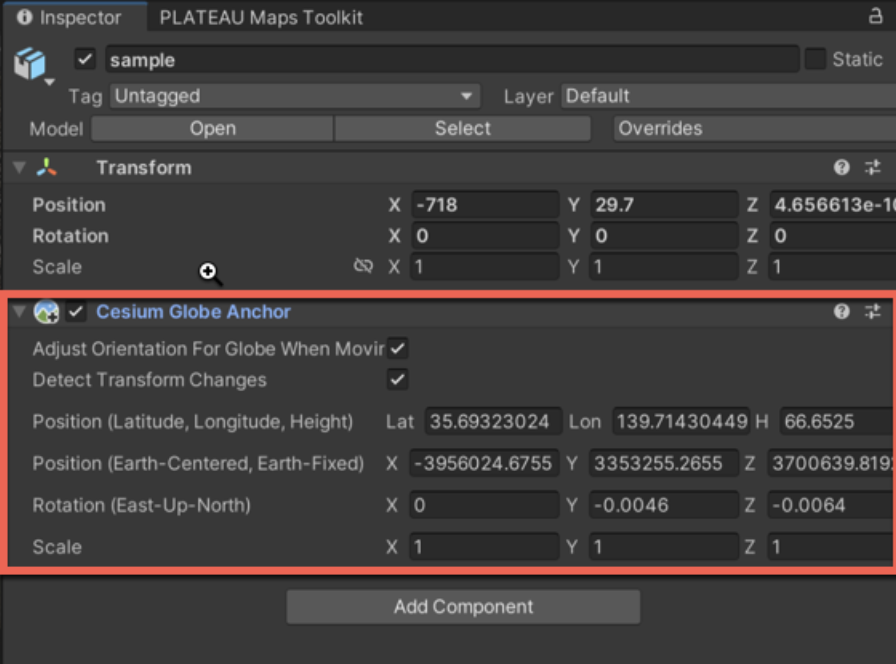Viewport: 896px width, 664px height.
Task: Click the object name field 'sample'
Action: [x=452, y=59]
